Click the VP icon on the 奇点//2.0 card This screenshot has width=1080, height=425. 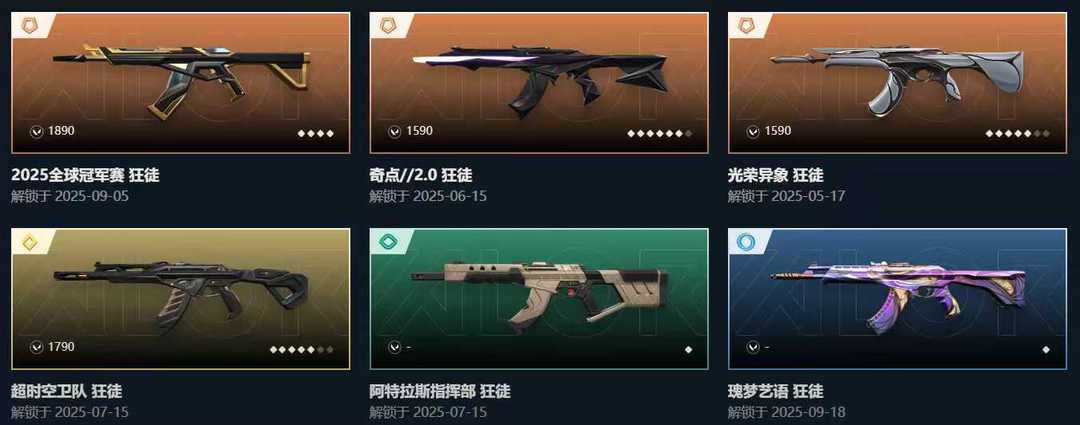[395, 131]
